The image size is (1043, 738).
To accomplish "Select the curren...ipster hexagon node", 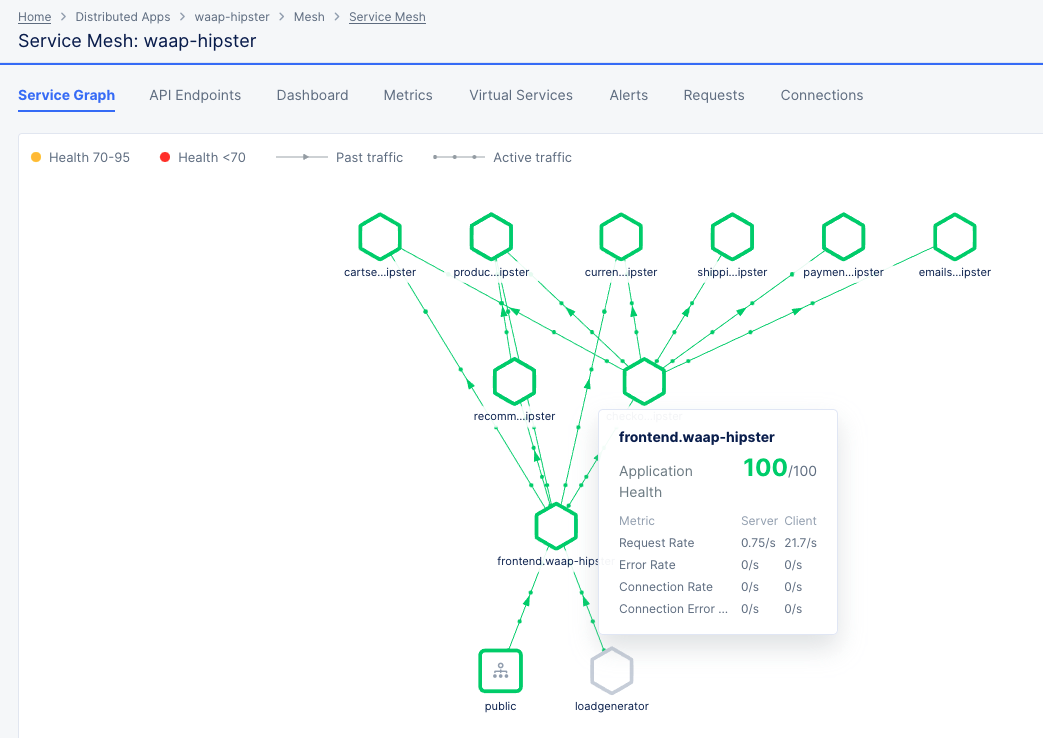I will 621,236.
